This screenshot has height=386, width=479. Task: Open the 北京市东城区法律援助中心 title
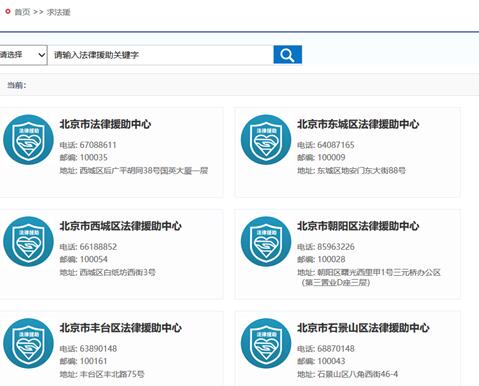tap(358, 124)
